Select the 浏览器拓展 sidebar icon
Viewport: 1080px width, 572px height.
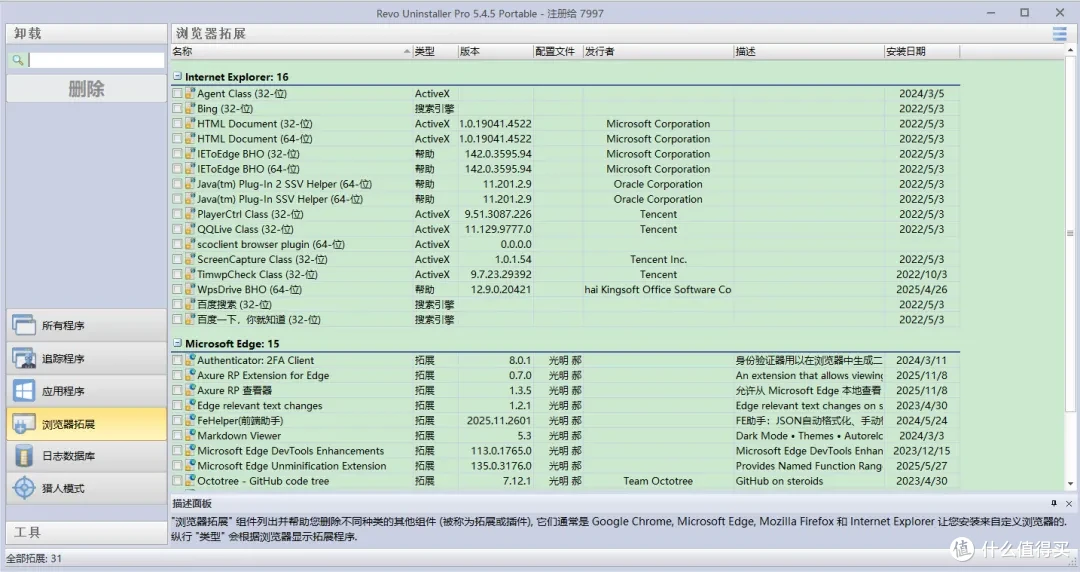point(24,424)
